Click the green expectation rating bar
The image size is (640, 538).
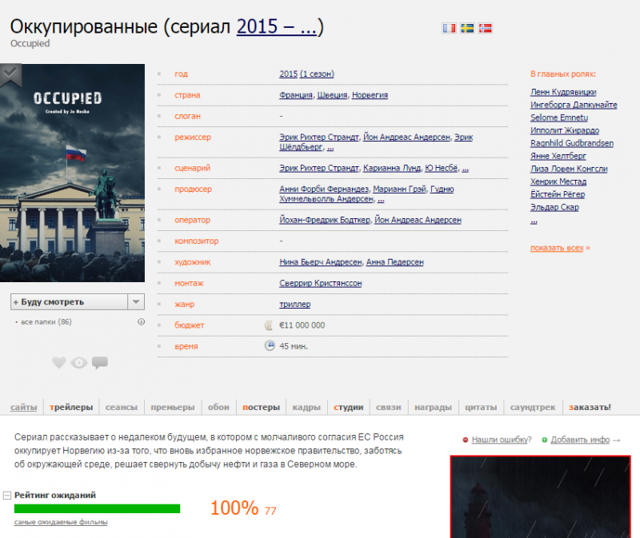click(96, 509)
